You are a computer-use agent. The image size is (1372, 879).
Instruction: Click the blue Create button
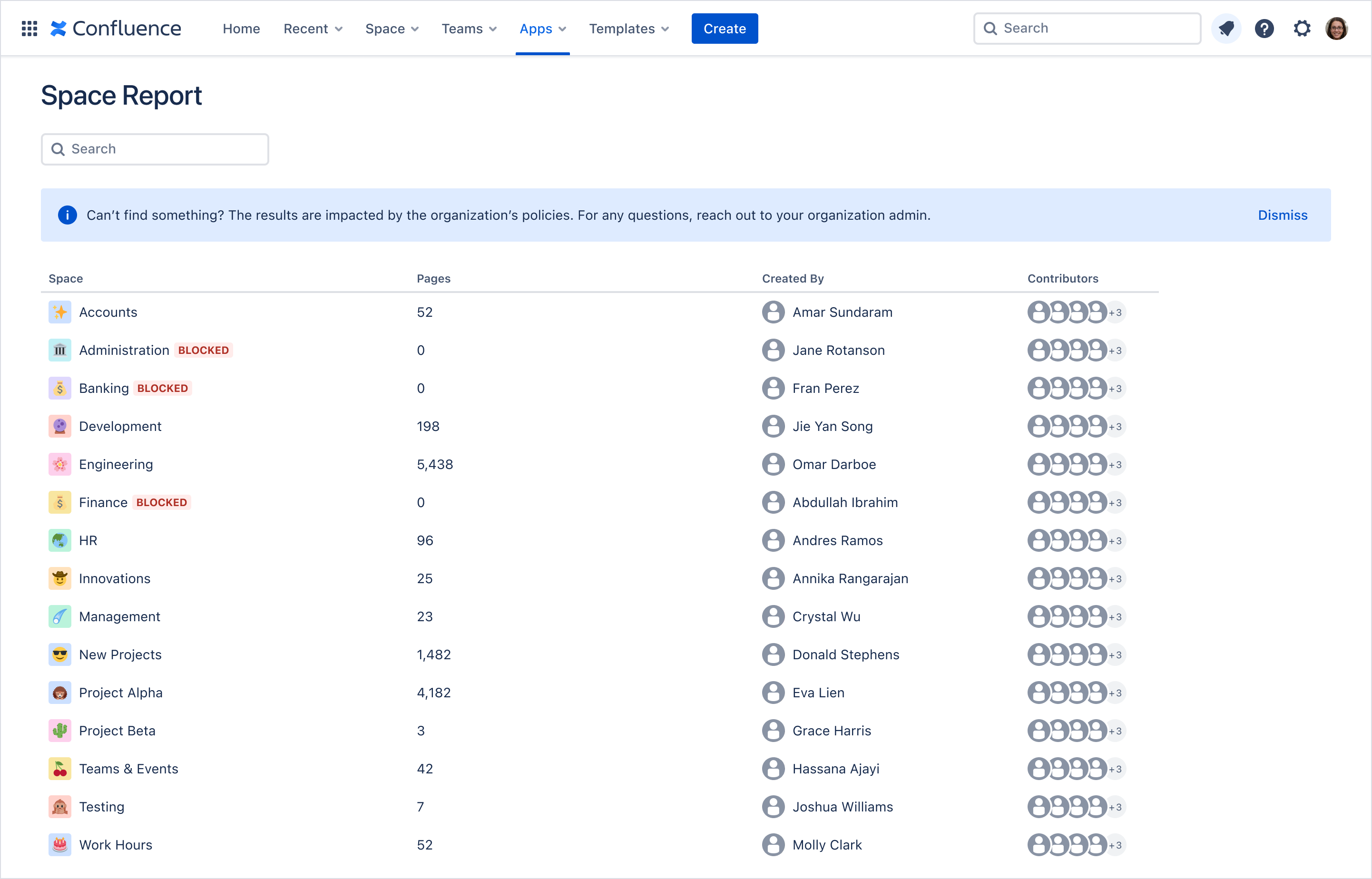[x=724, y=29]
